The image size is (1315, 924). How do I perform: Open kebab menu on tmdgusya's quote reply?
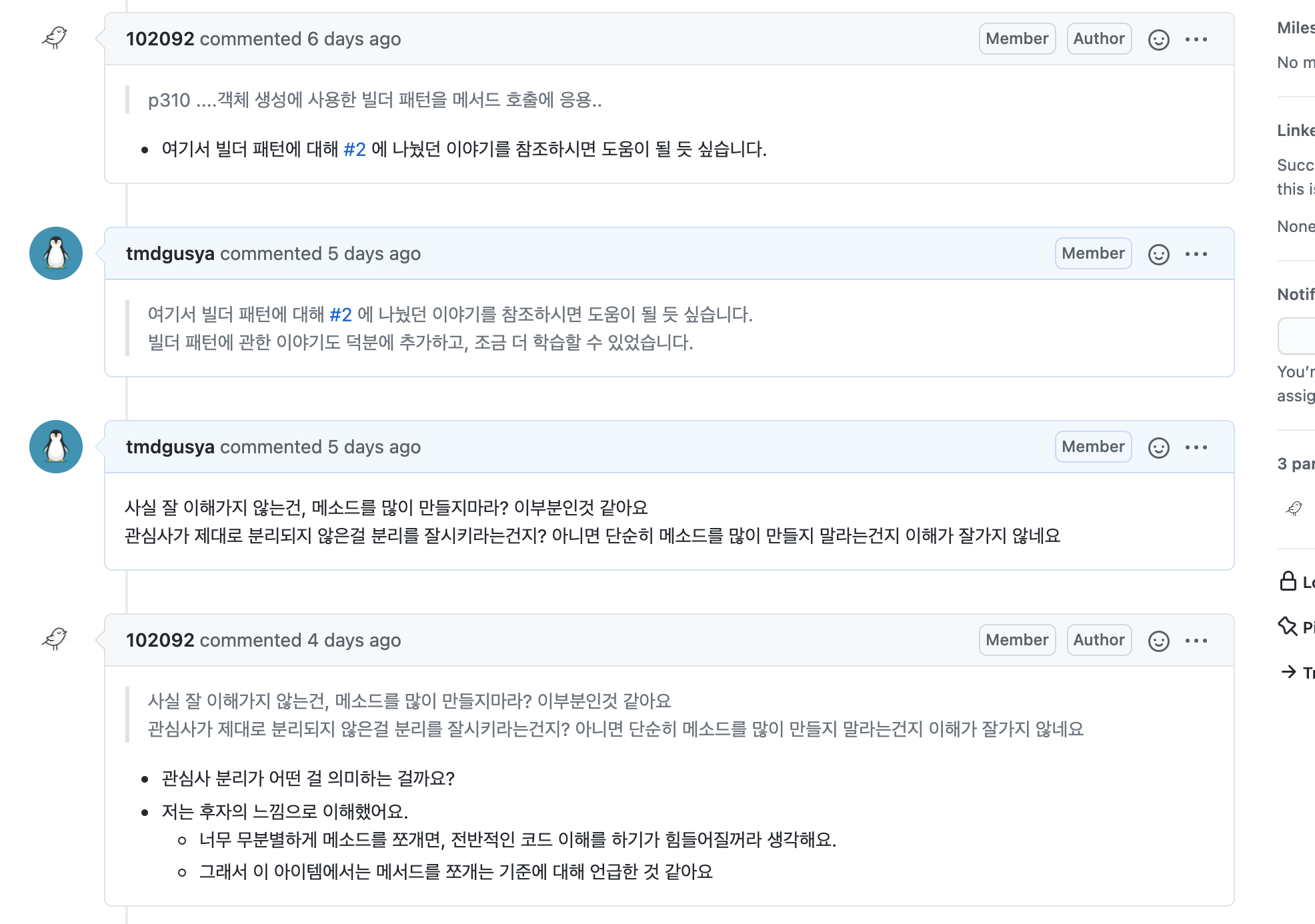pos(1196,255)
